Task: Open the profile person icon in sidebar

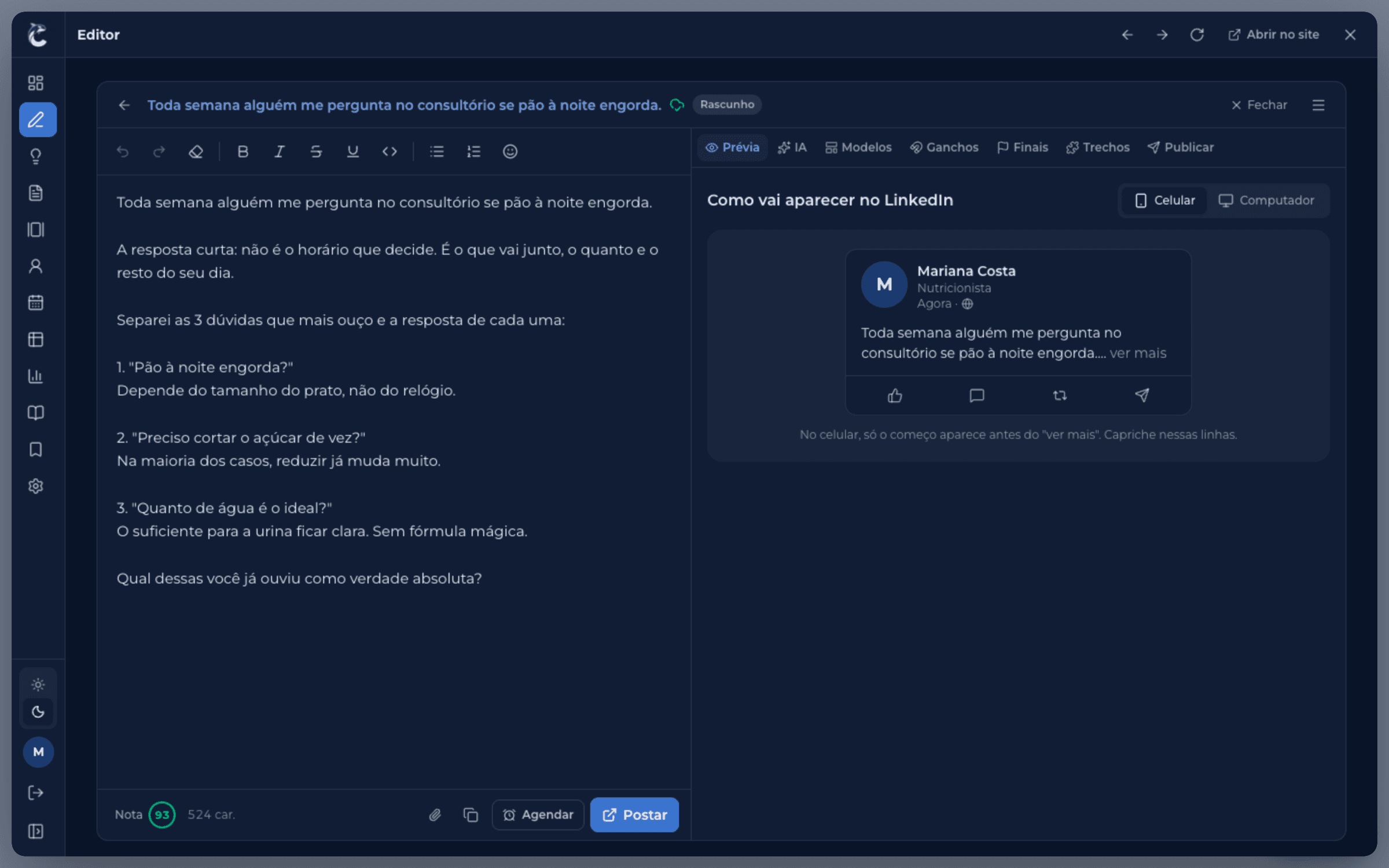Action: 36,266
